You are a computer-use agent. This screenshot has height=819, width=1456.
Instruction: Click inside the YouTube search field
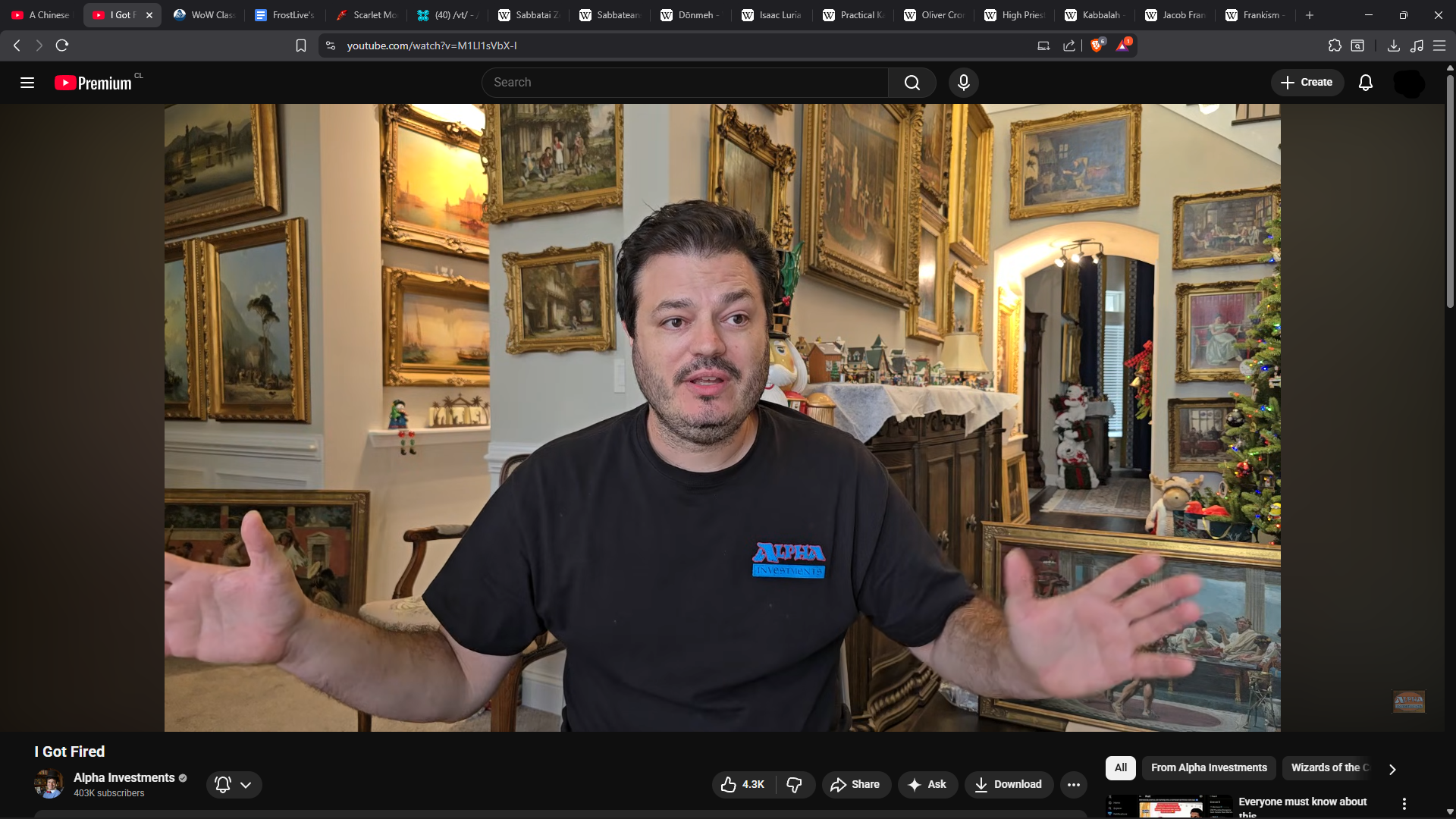[x=682, y=83]
